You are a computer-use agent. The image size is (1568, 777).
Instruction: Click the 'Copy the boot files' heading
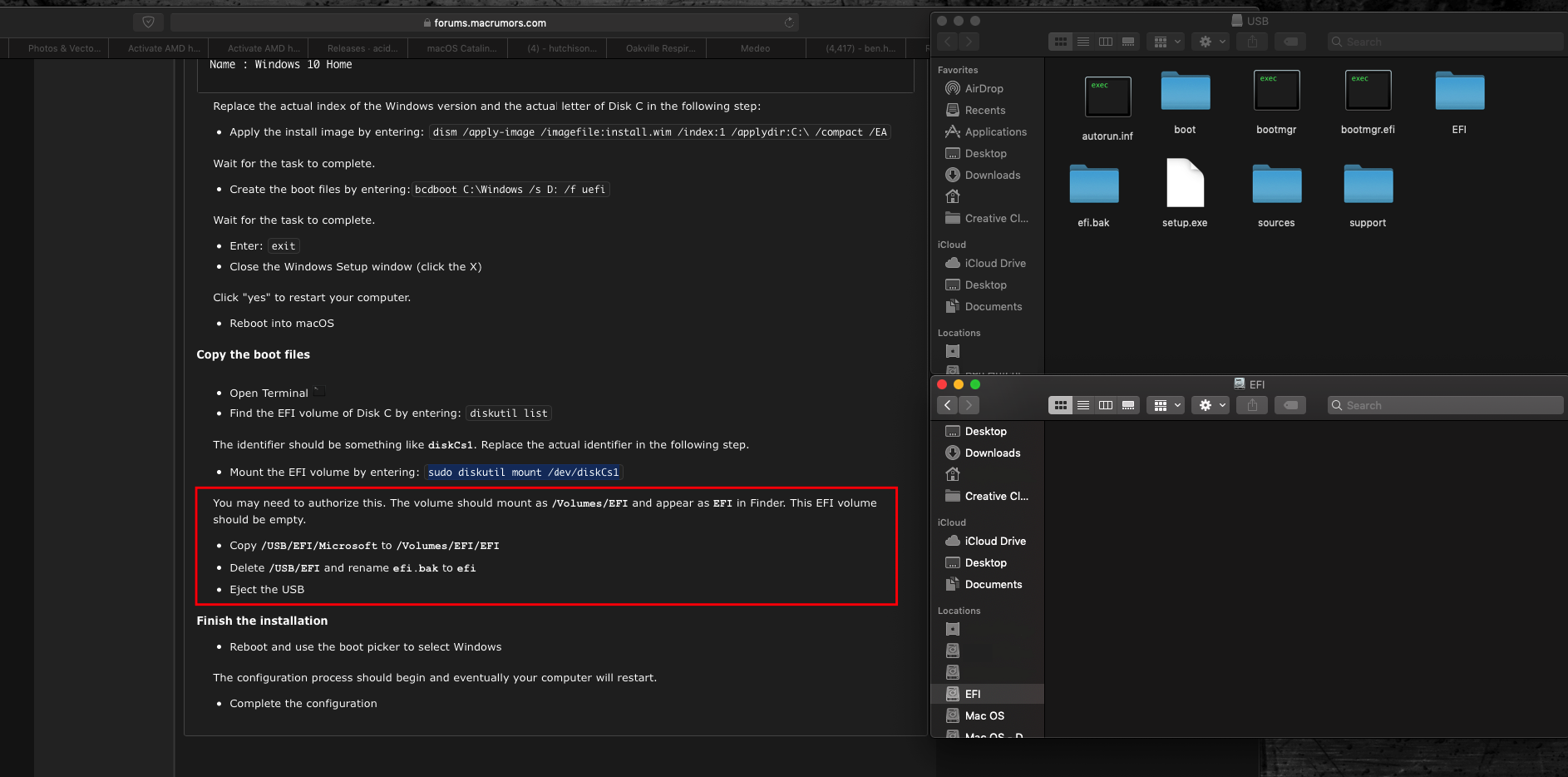253,354
